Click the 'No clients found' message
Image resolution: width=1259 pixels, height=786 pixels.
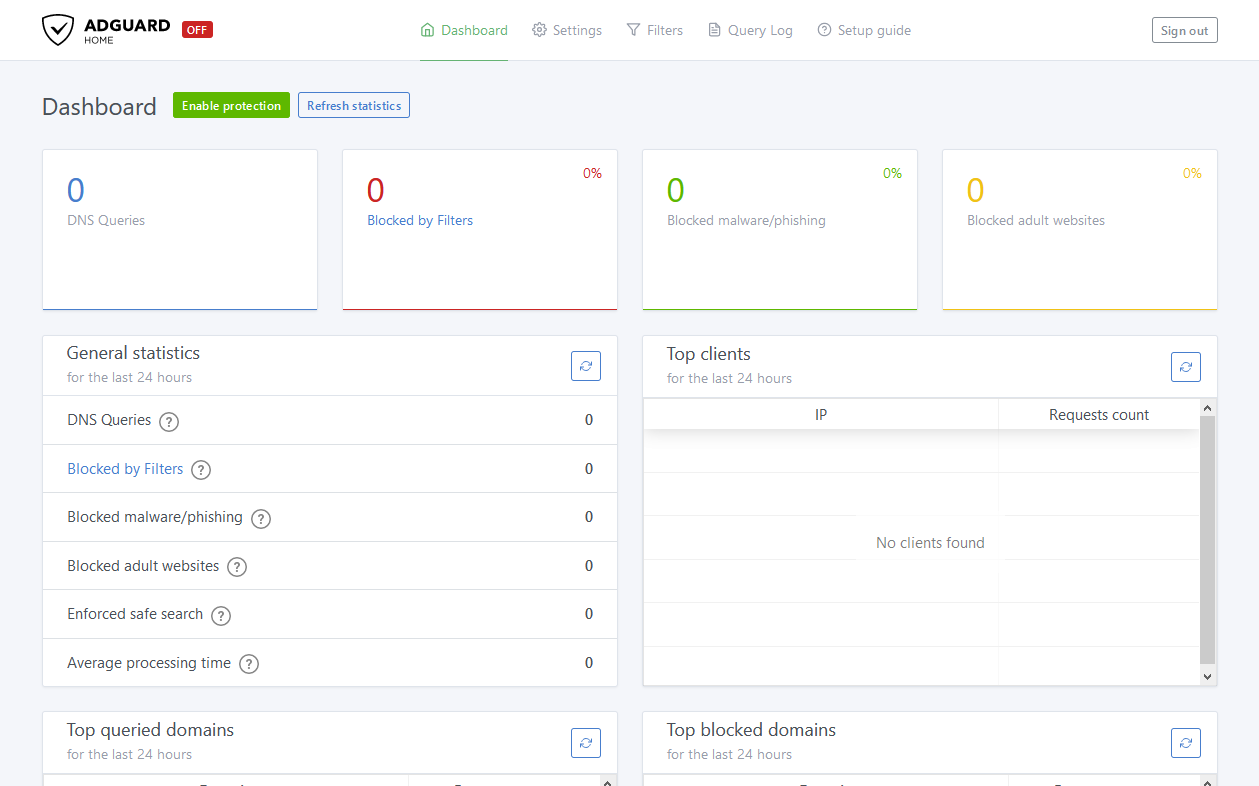pyautogui.click(x=930, y=543)
